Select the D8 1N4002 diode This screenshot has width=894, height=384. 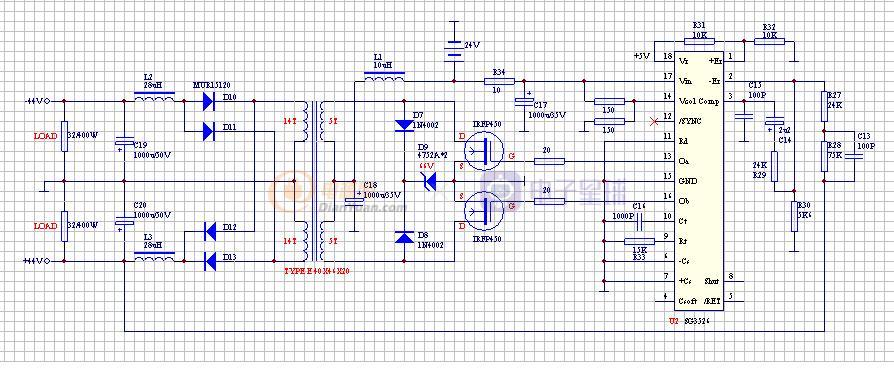(x=404, y=237)
